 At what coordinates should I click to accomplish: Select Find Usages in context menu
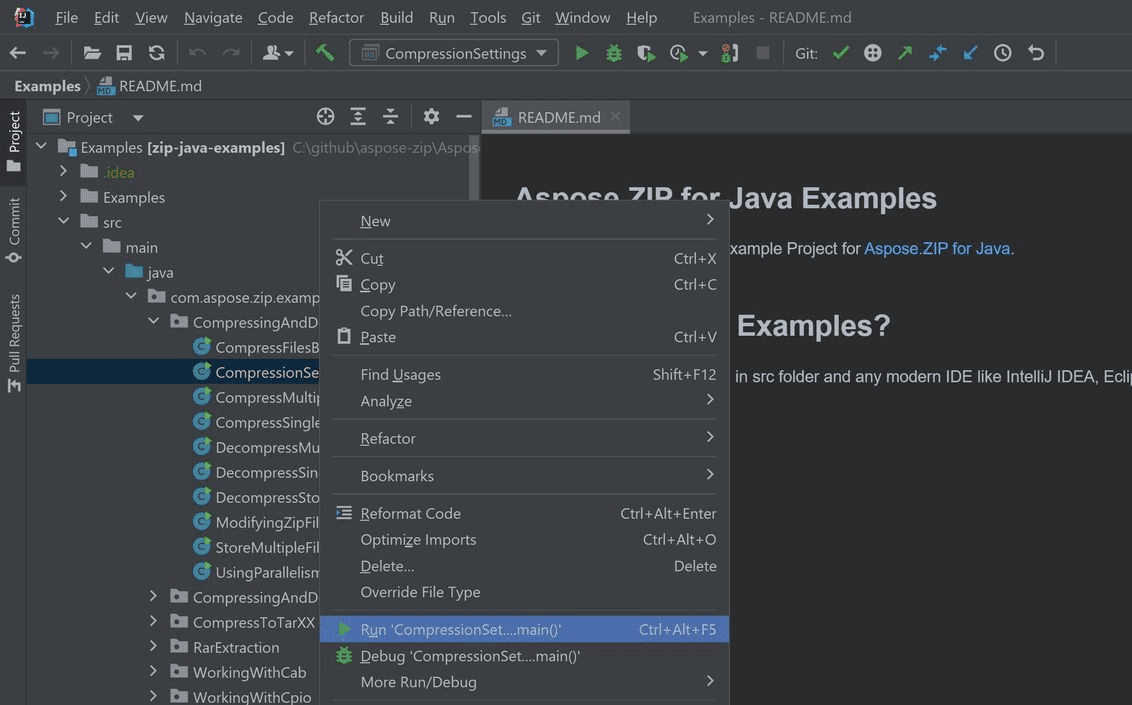(524, 375)
